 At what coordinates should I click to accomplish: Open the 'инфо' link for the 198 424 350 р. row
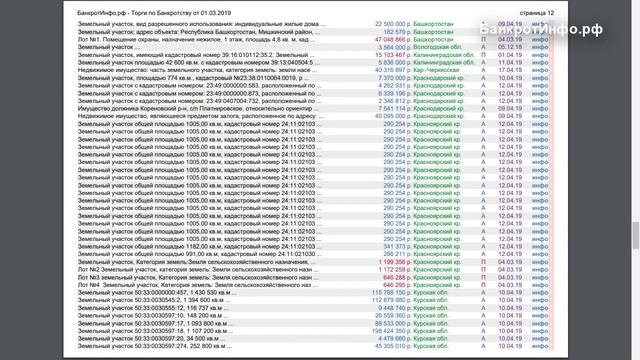[540, 331]
